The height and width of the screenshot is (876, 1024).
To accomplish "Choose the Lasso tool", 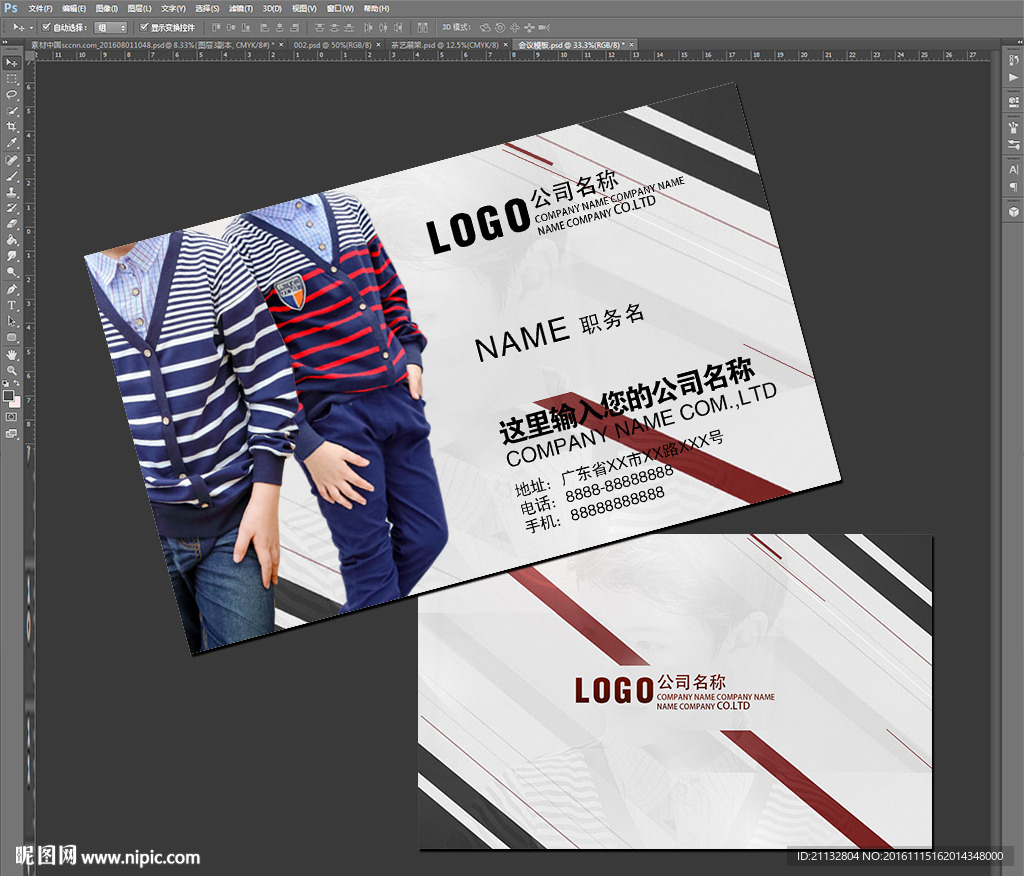I will point(12,94).
